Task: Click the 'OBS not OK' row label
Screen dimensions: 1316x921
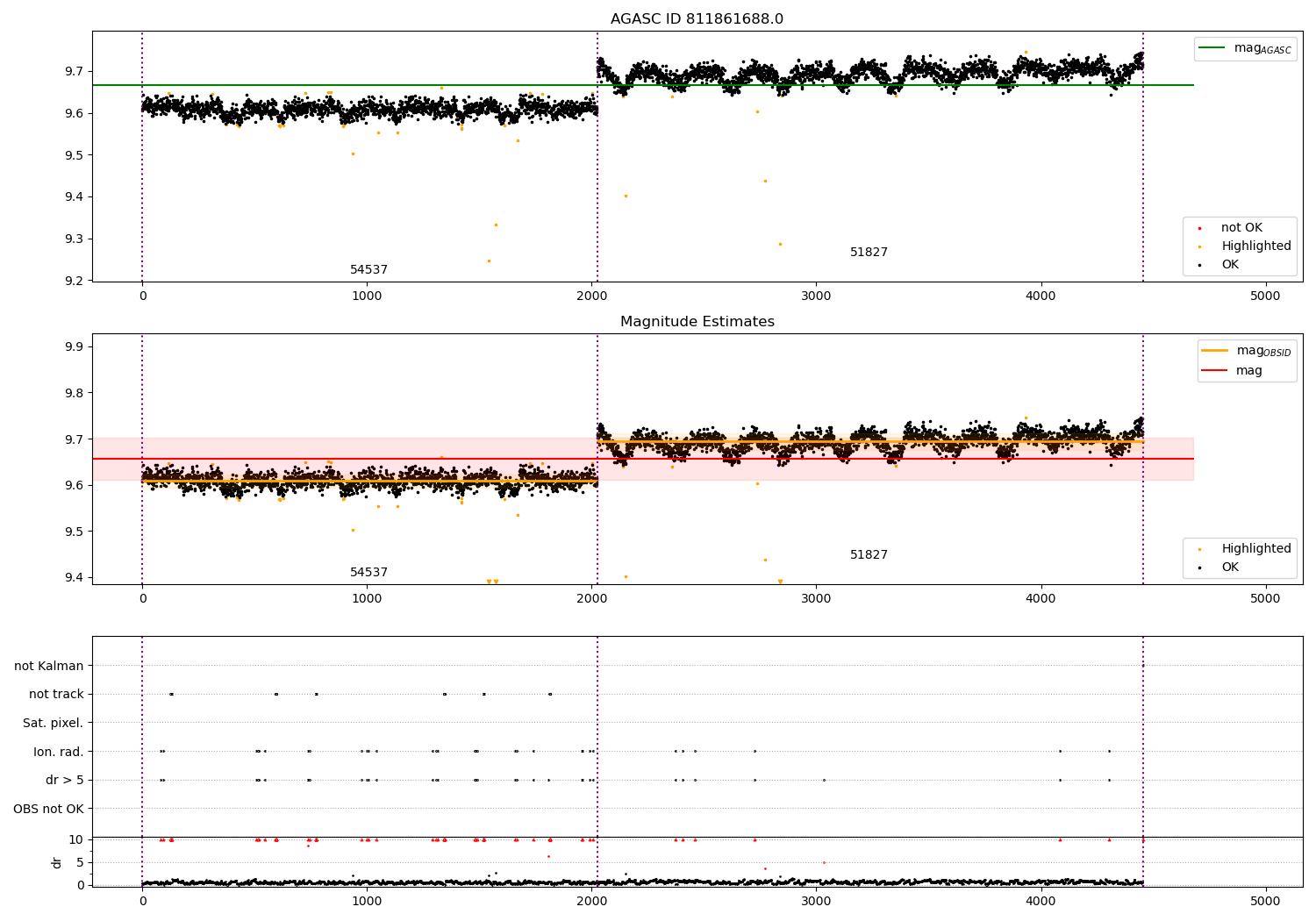Action: tap(48, 809)
